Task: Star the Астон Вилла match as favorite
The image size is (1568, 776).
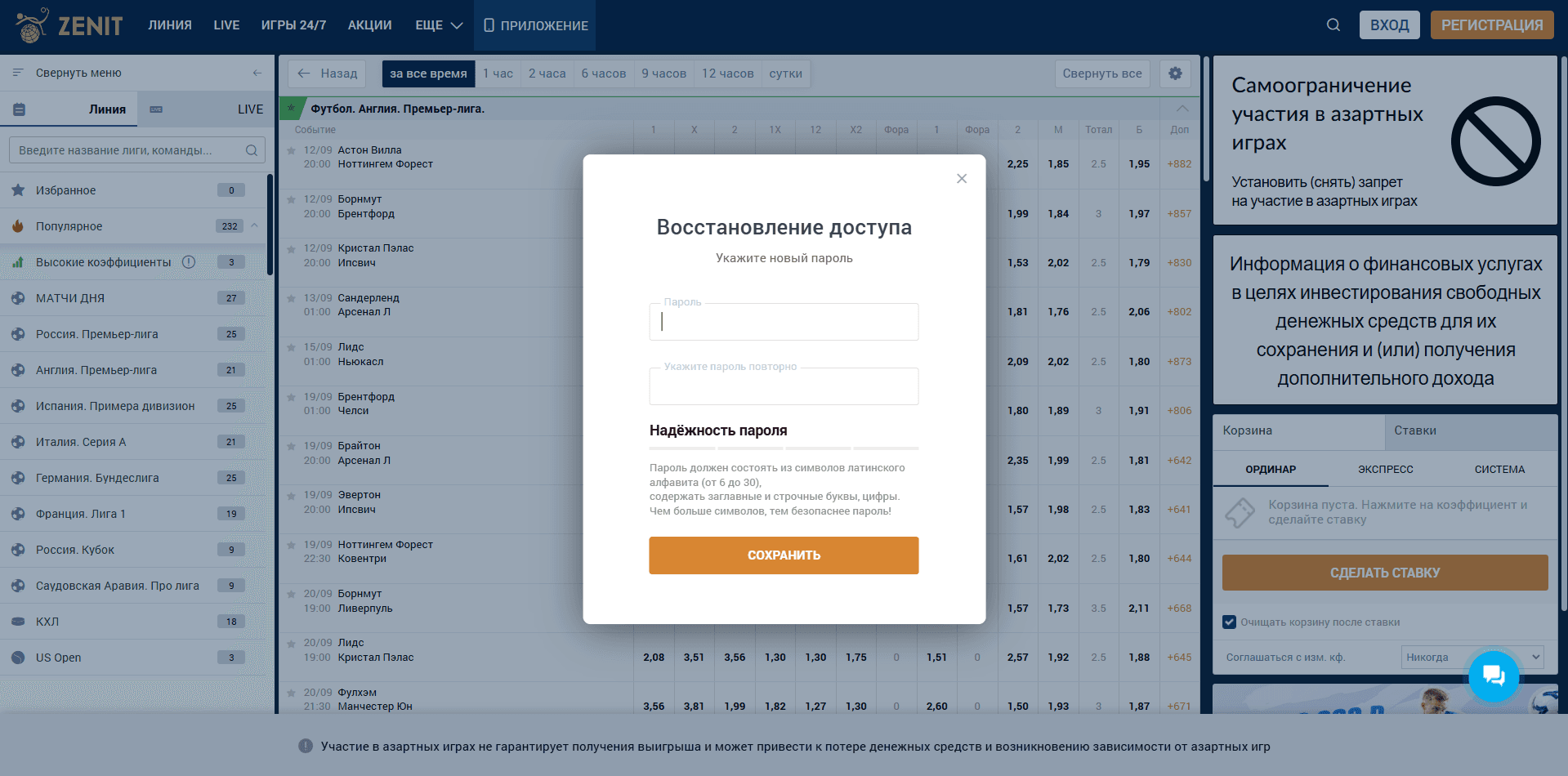Action: pos(291,150)
